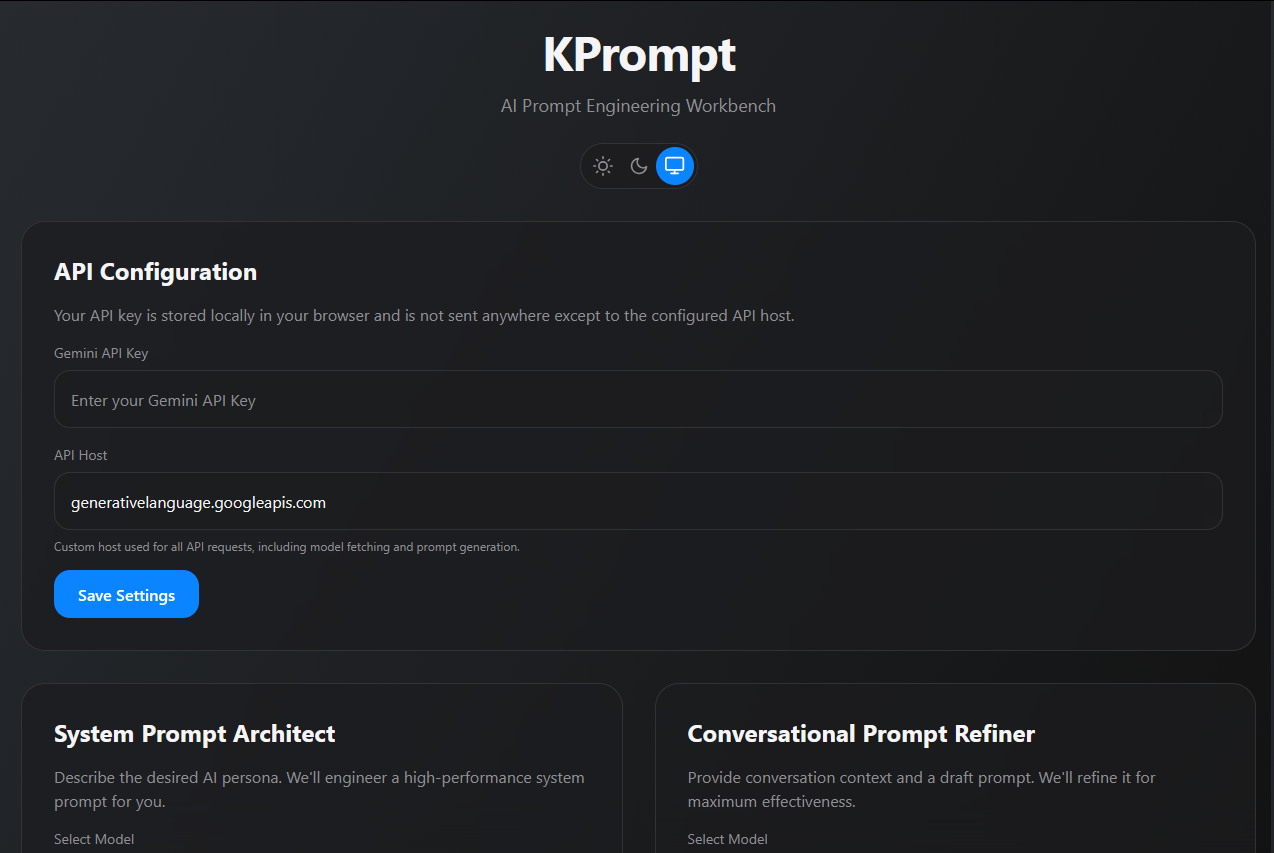
Task: Focus the API Host text field
Action: pyautogui.click(x=638, y=501)
